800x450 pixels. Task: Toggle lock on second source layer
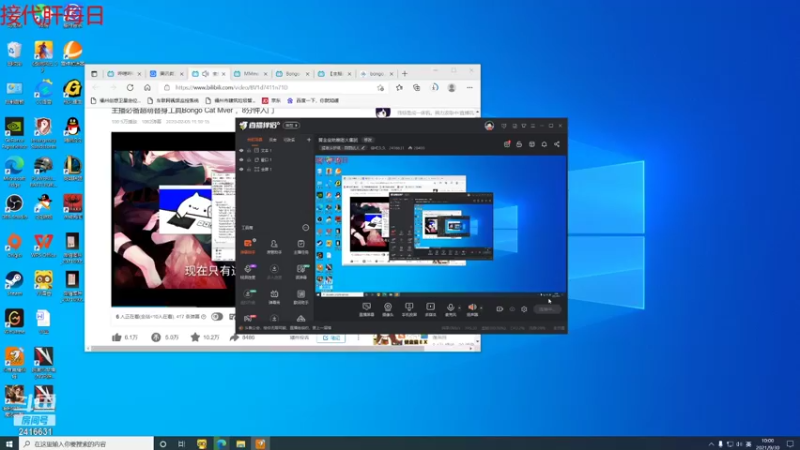[x=249, y=160]
